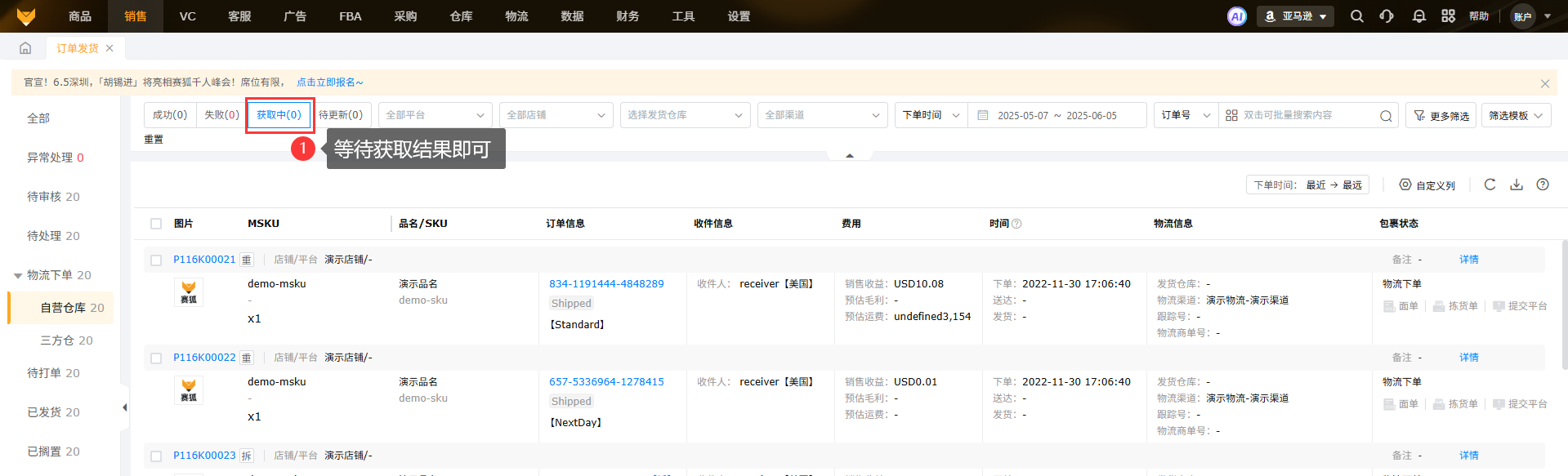Open the 全部平台 platform dropdown
Image resolution: width=1568 pixels, height=476 pixels.
click(x=434, y=115)
